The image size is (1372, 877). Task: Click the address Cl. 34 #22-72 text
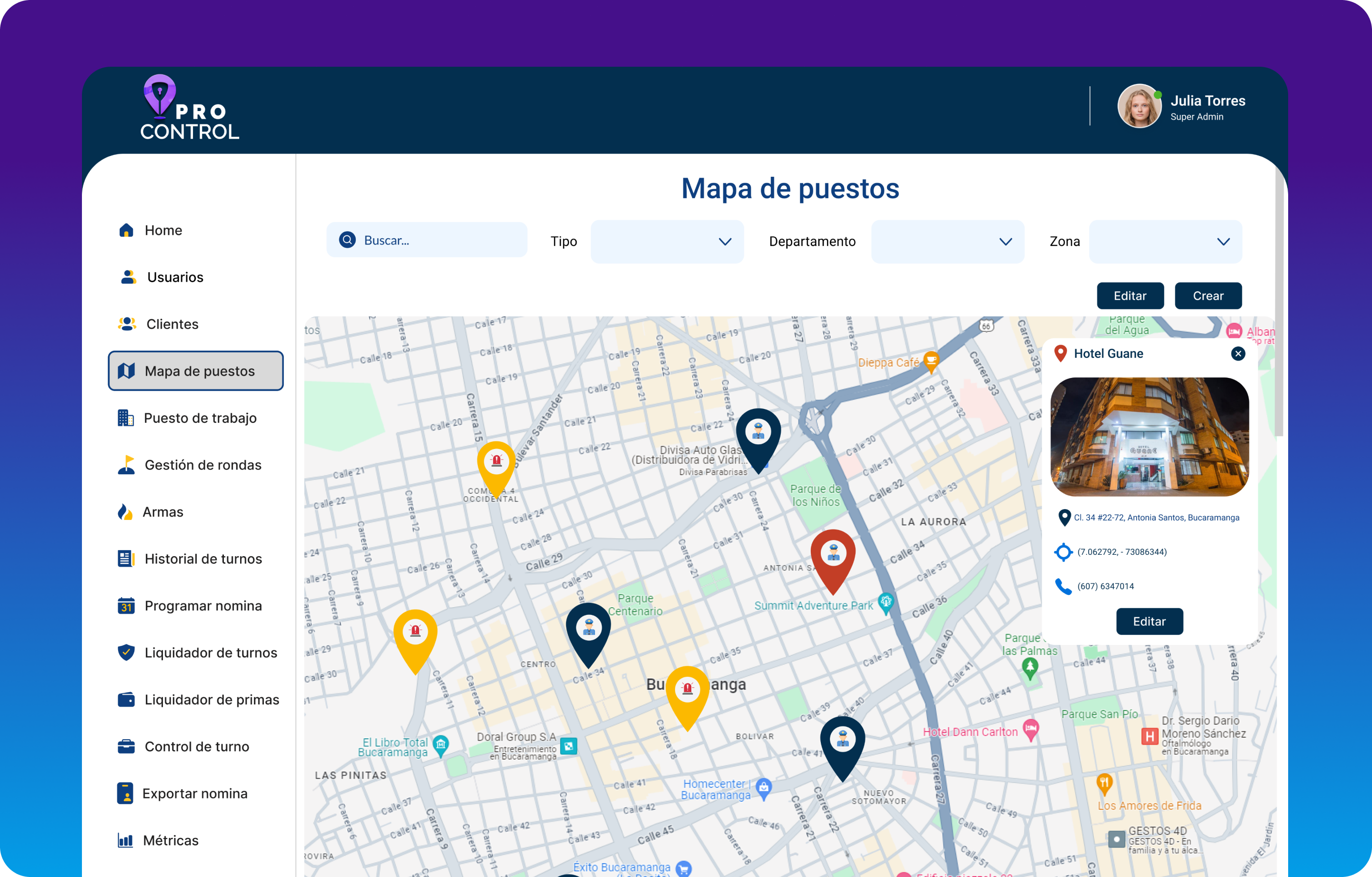[1156, 518]
